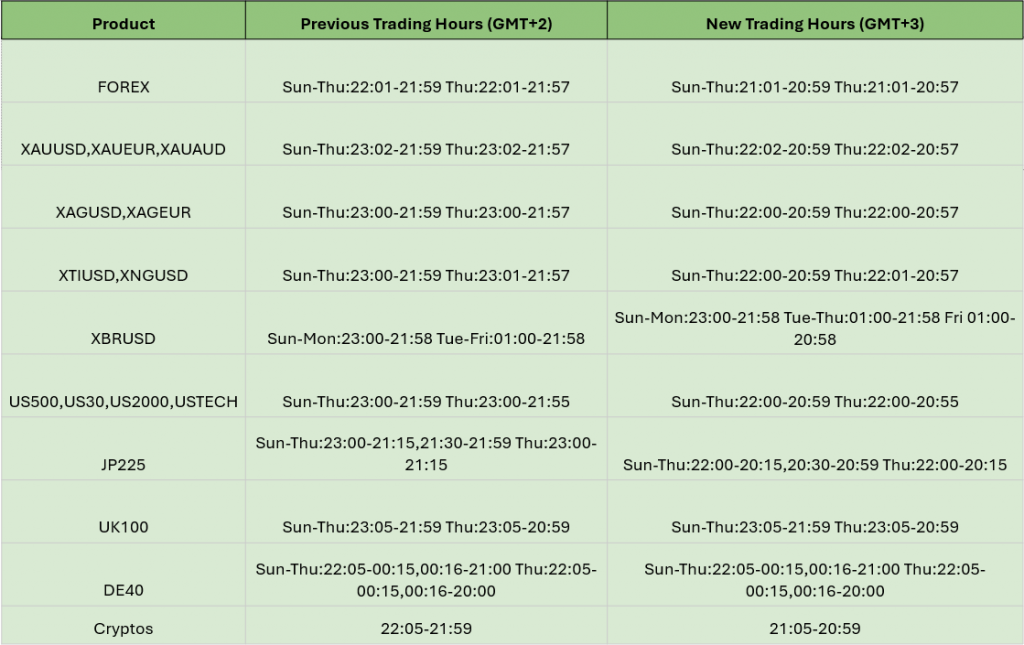Screen dimensions: 1024x645
Task: Select the UK100 product cell
Action: [123, 511]
